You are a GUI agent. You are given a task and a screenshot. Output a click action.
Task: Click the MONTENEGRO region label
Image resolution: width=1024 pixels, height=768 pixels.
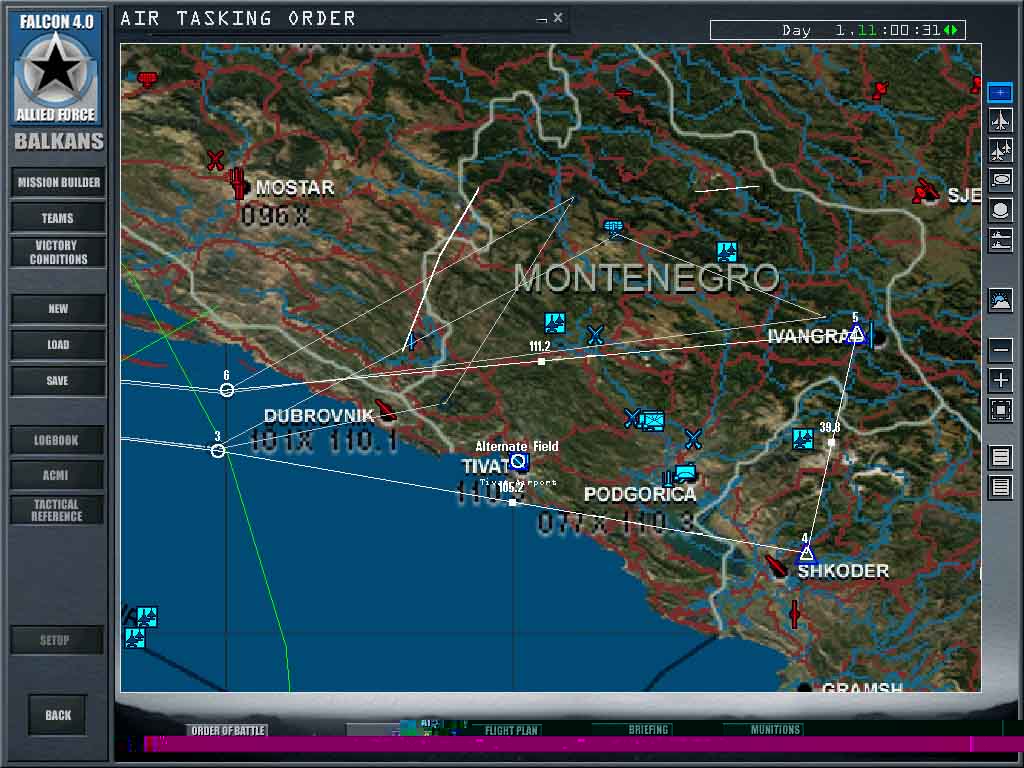647,278
